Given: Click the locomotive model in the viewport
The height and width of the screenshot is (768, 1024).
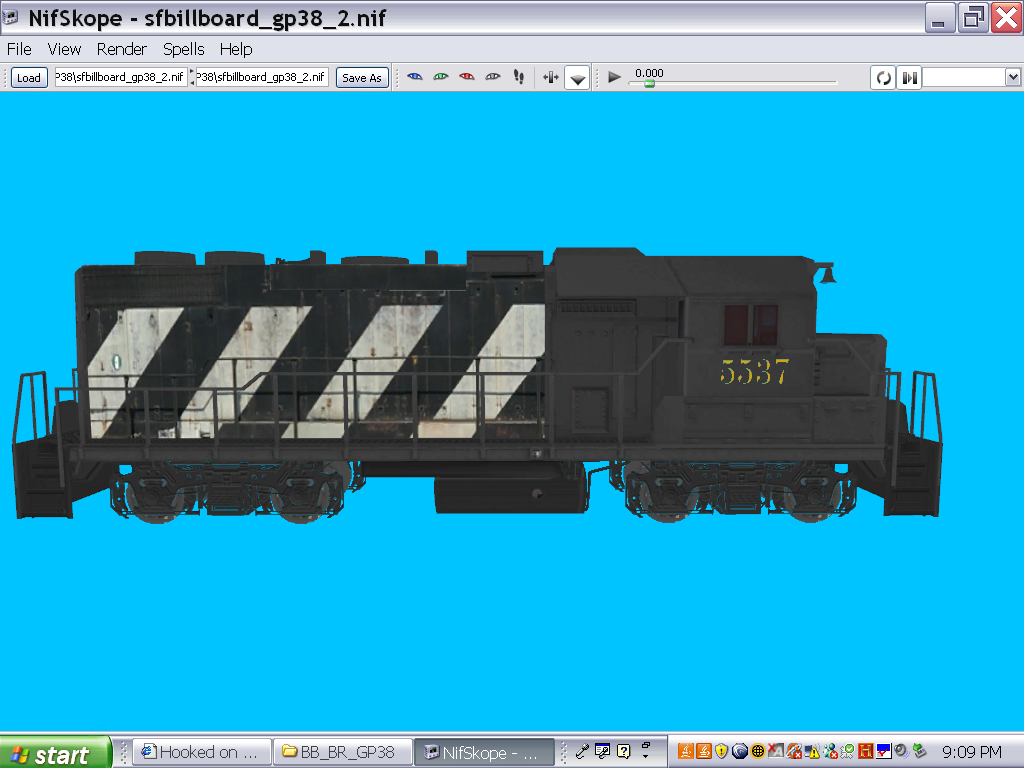Looking at the screenshot, I should click(477, 384).
